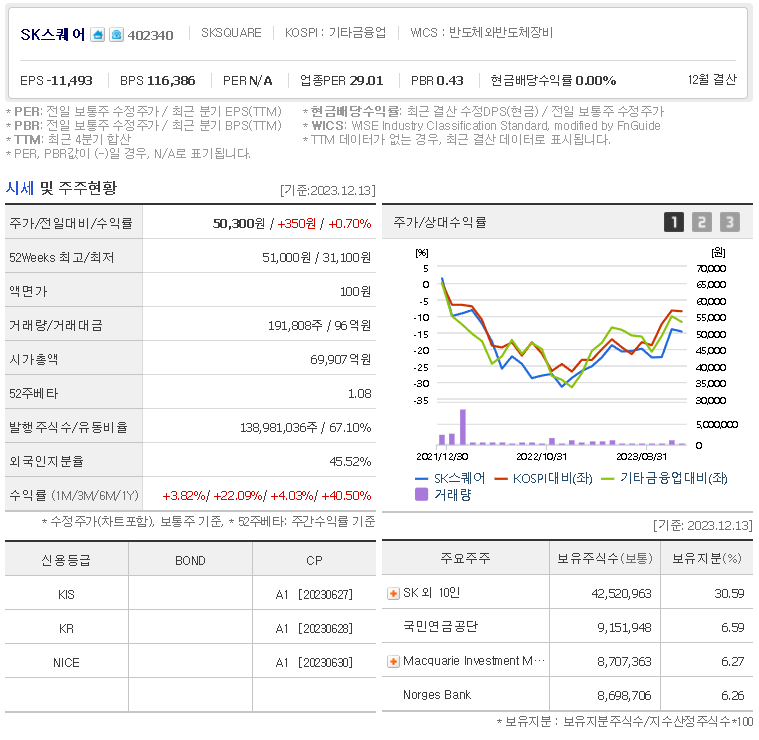
Task: Click the NICE credit rating row label
Action: [x=66, y=663]
